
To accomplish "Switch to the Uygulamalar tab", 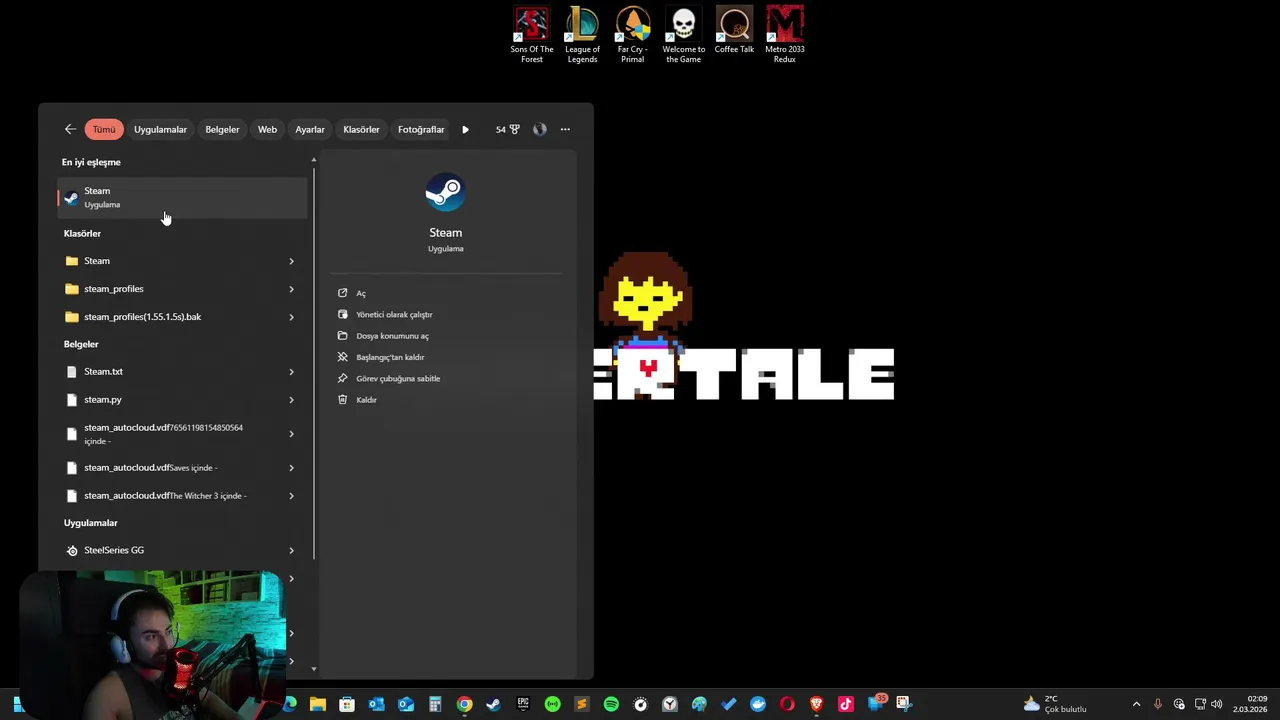I will coord(160,129).
